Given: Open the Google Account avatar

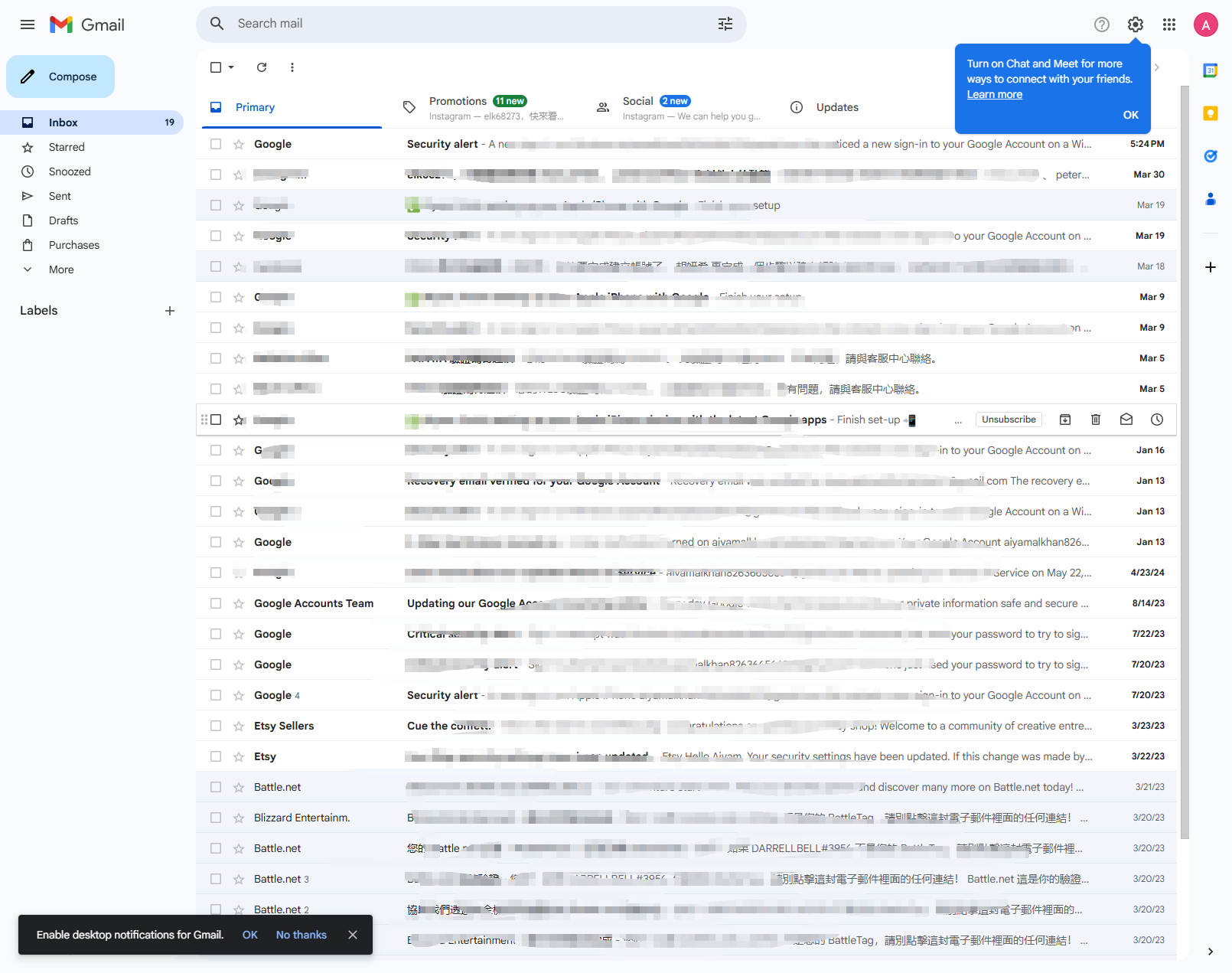Looking at the screenshot, I should click(x=1206, y=24).
